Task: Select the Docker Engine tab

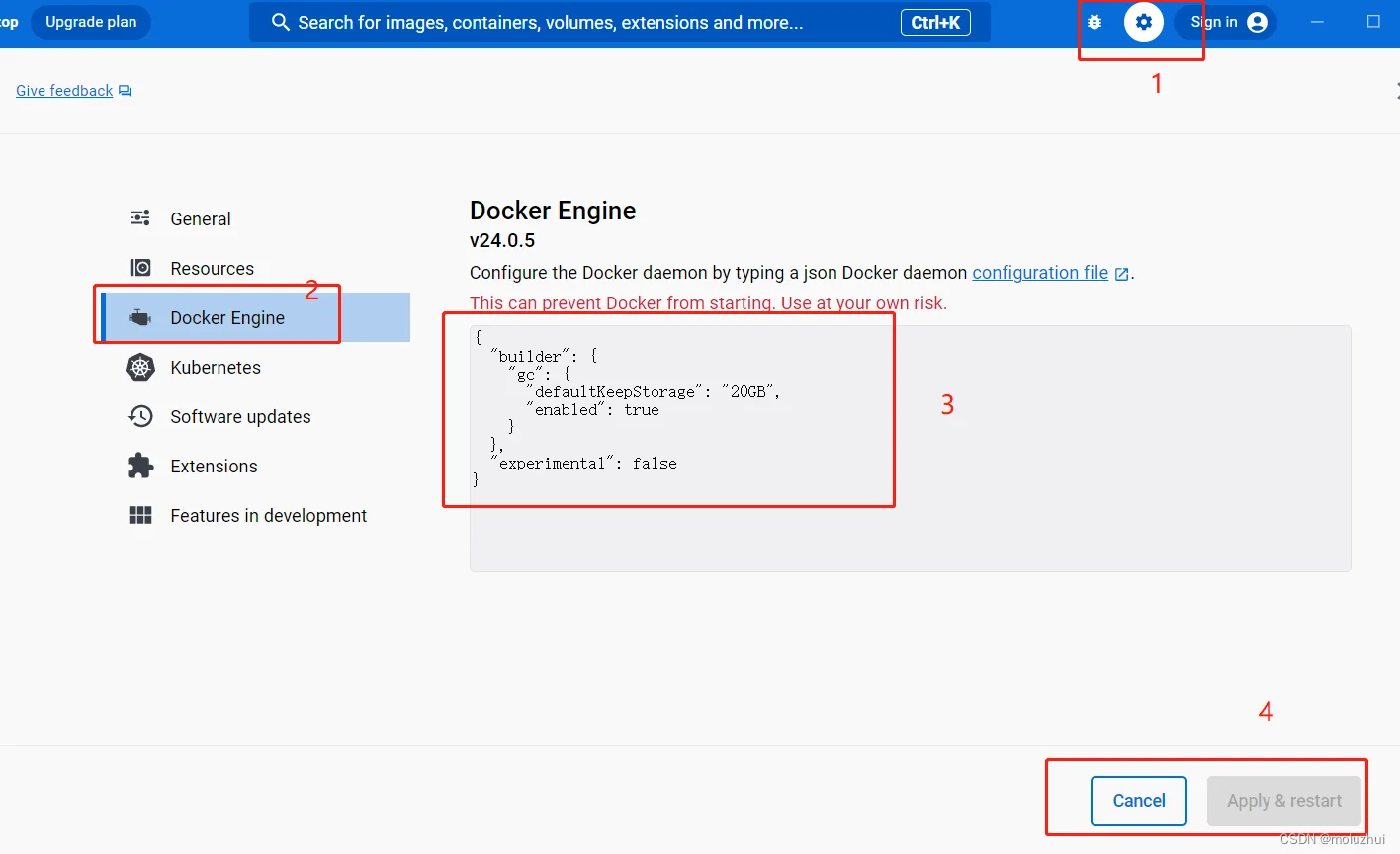Action: (x=227, y=317)
